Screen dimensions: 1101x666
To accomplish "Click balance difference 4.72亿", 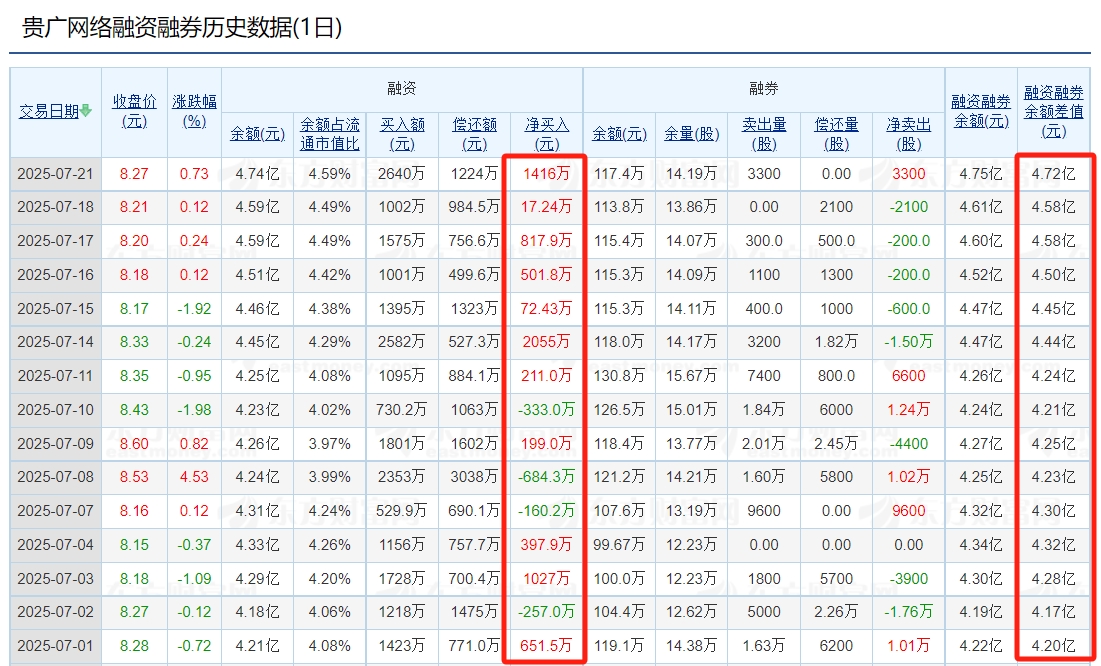I will pos(1053,174).
